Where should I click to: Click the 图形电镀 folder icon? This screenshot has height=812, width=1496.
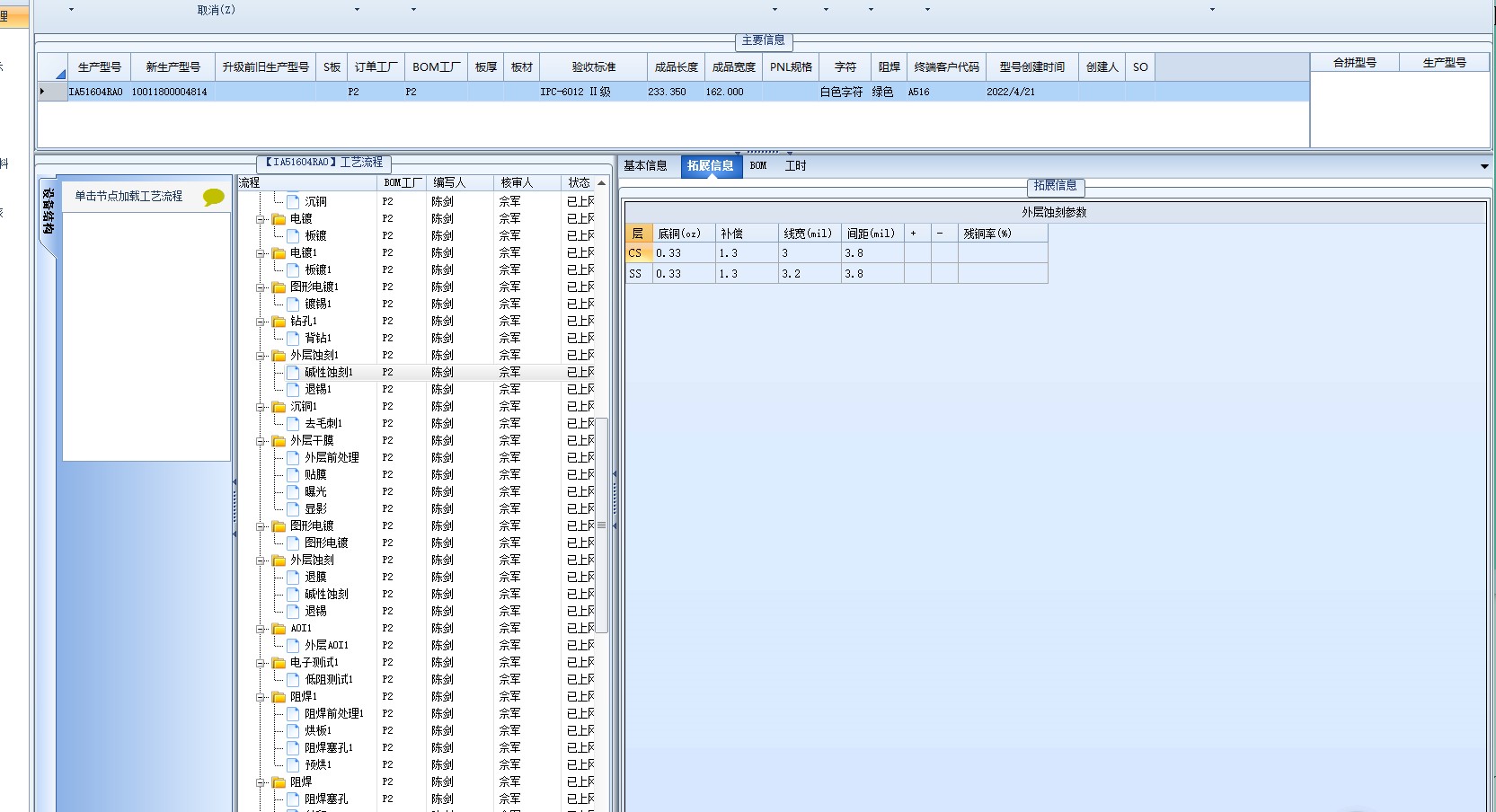[x=279, y=526]
